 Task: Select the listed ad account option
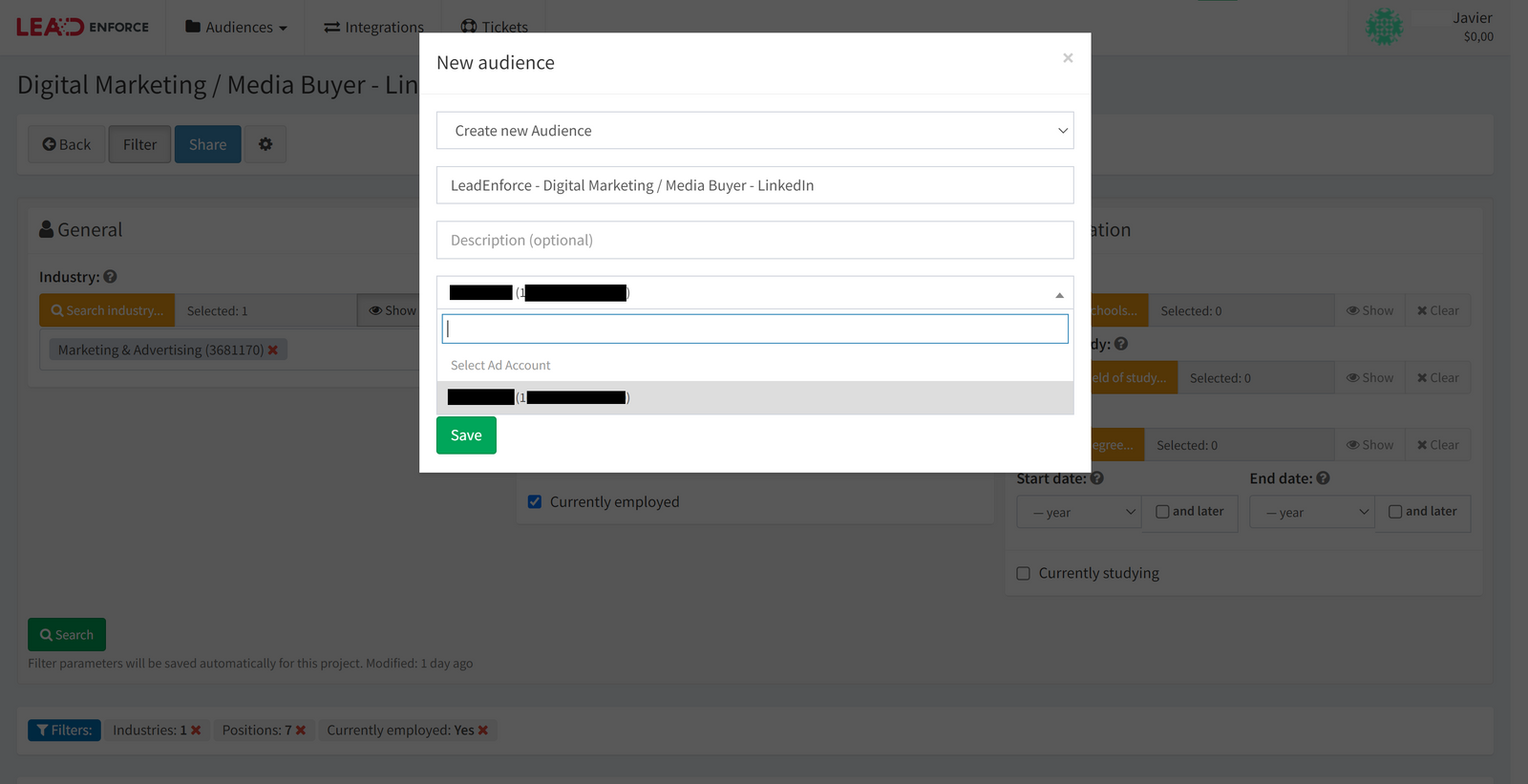[754, 397]
